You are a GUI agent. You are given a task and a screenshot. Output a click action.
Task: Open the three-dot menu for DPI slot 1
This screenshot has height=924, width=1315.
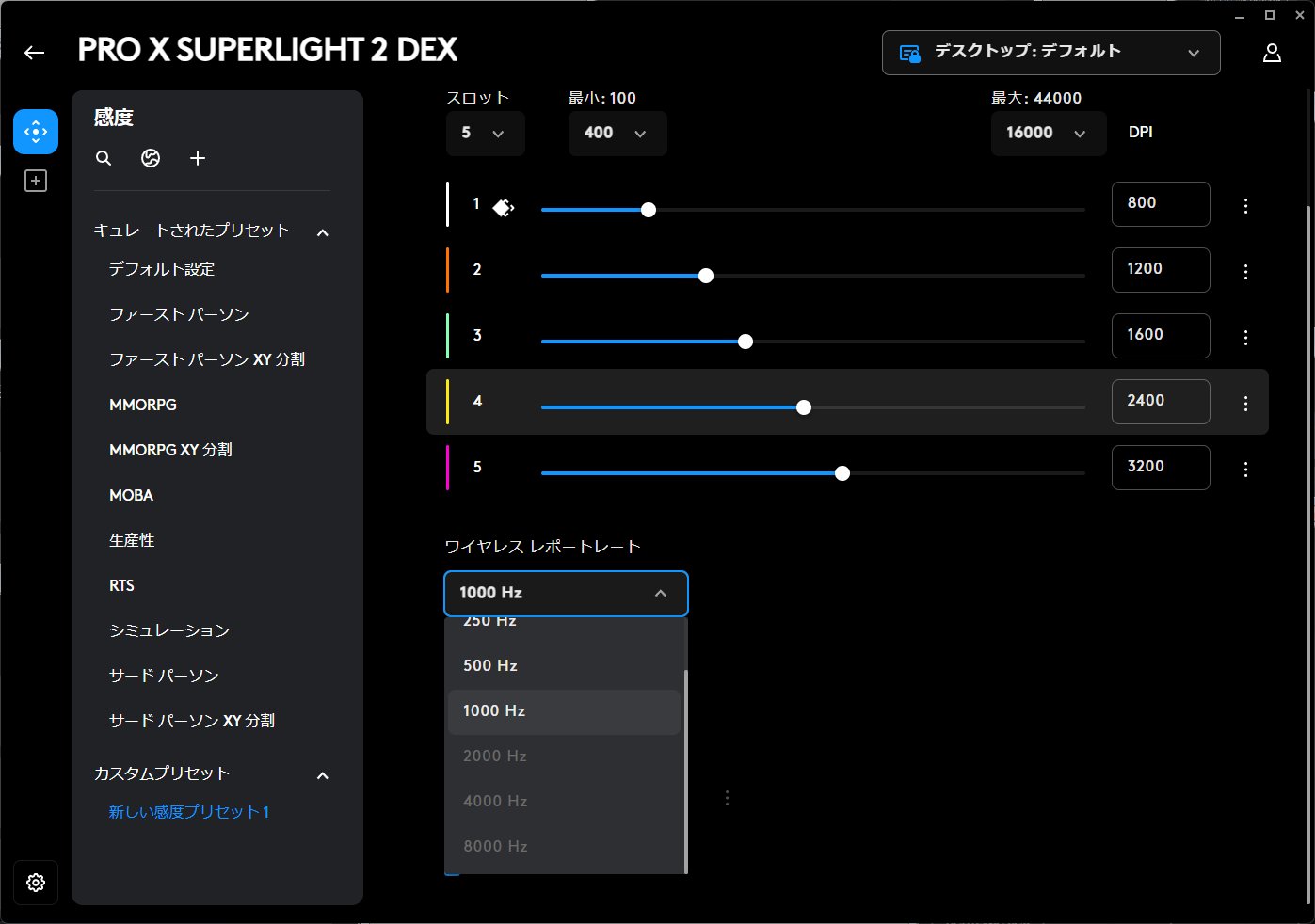[1245, 205]
